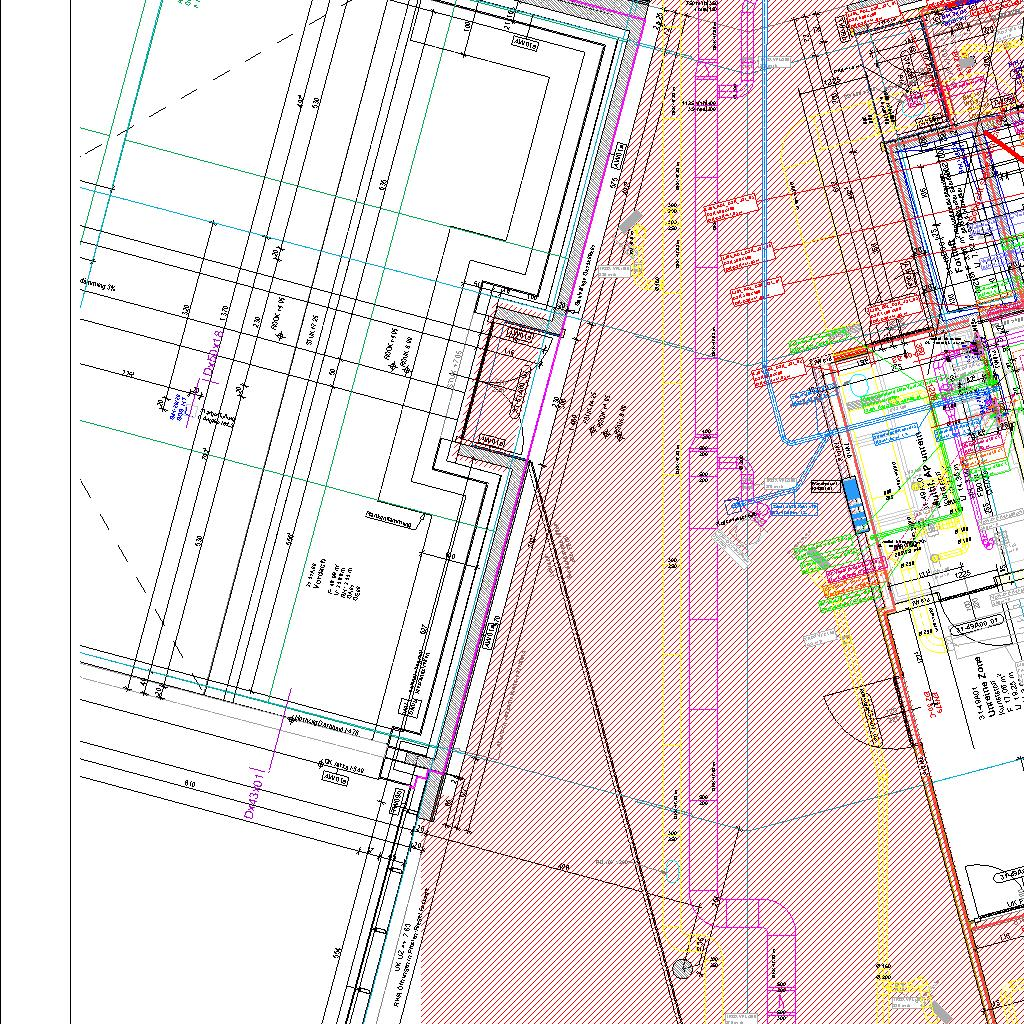Screen dimensions: 1024x1024
Task: Click the '1.370' dimension value
Action: point(226,313)
